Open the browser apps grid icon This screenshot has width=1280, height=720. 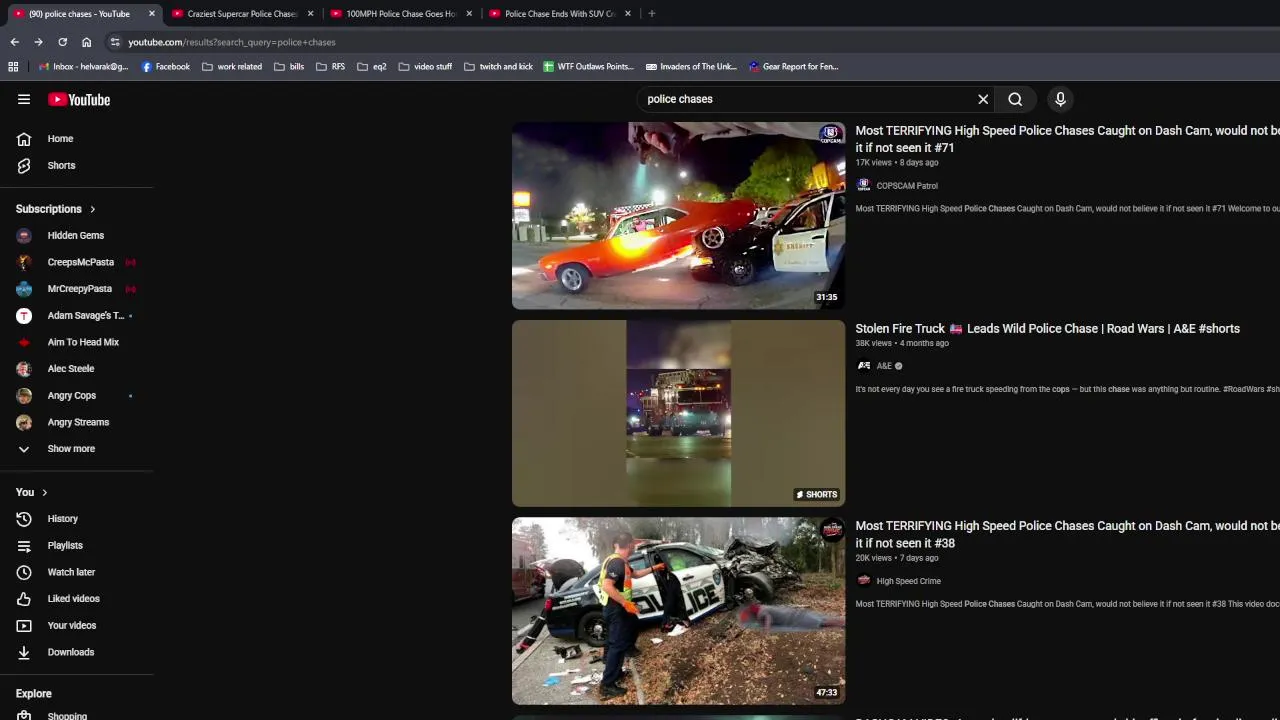(x=13, y=67)
